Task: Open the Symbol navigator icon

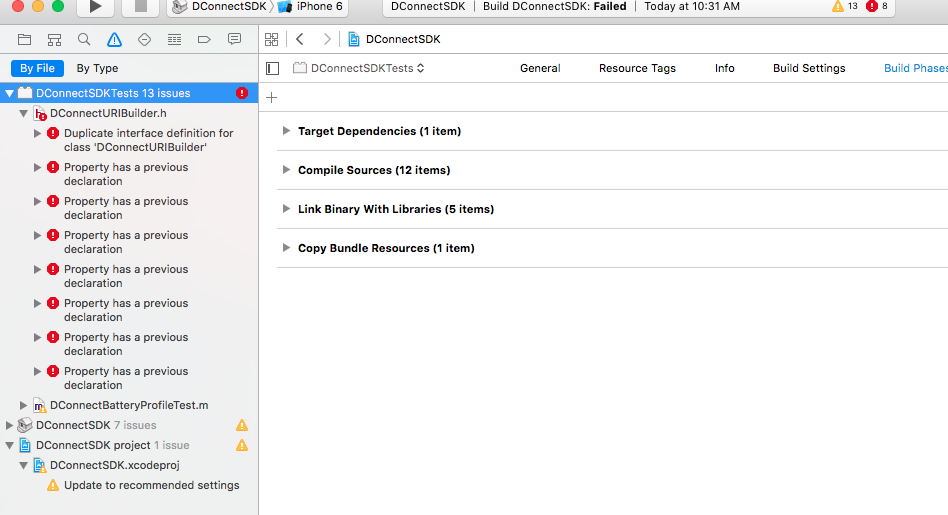Action: [x=54, y=39]
